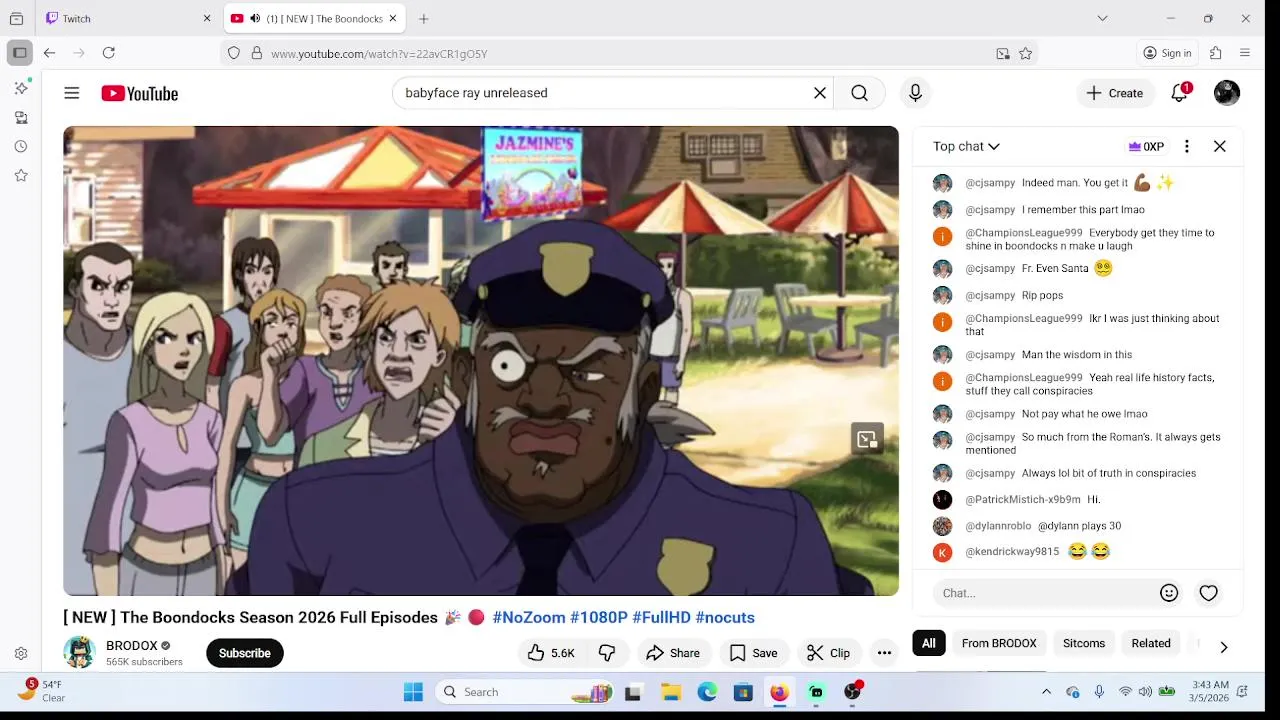Dislike the video
The image size is (1280, 720).
tap(606, 653)
